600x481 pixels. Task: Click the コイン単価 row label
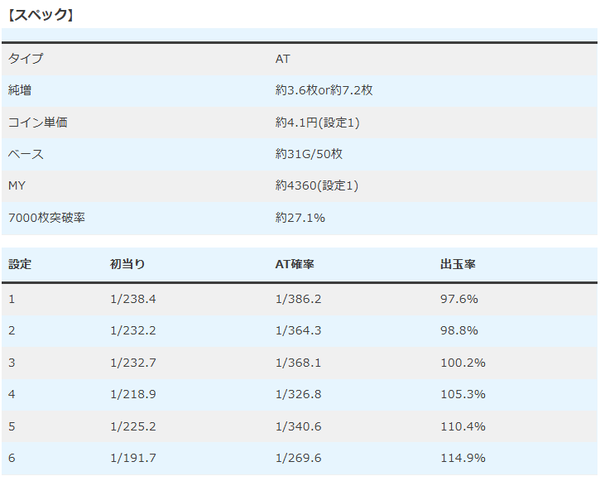coord(38,122)
